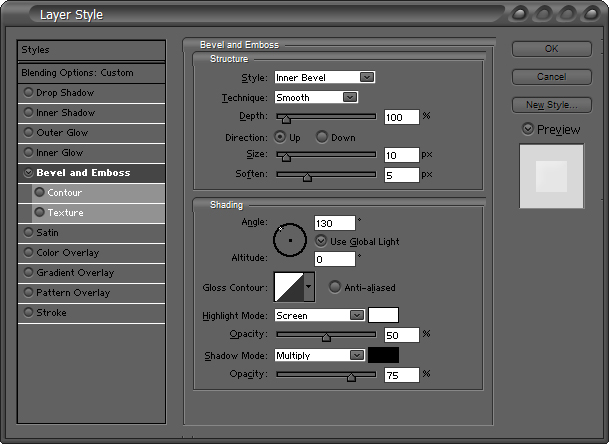Toggle the Preview checkbox

(528, 129)
